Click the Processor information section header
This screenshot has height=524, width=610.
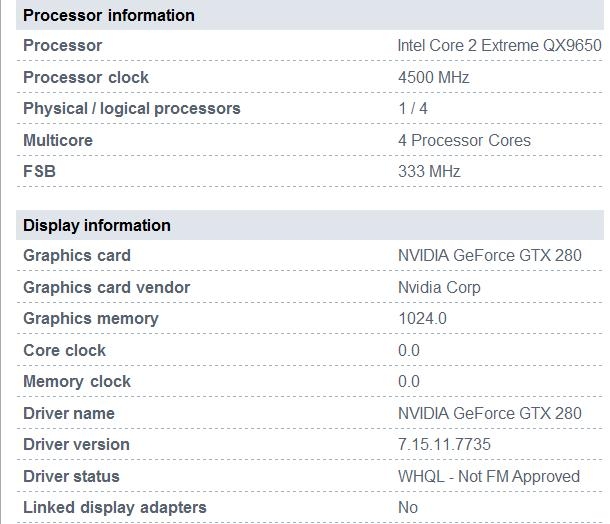(109, 15)
